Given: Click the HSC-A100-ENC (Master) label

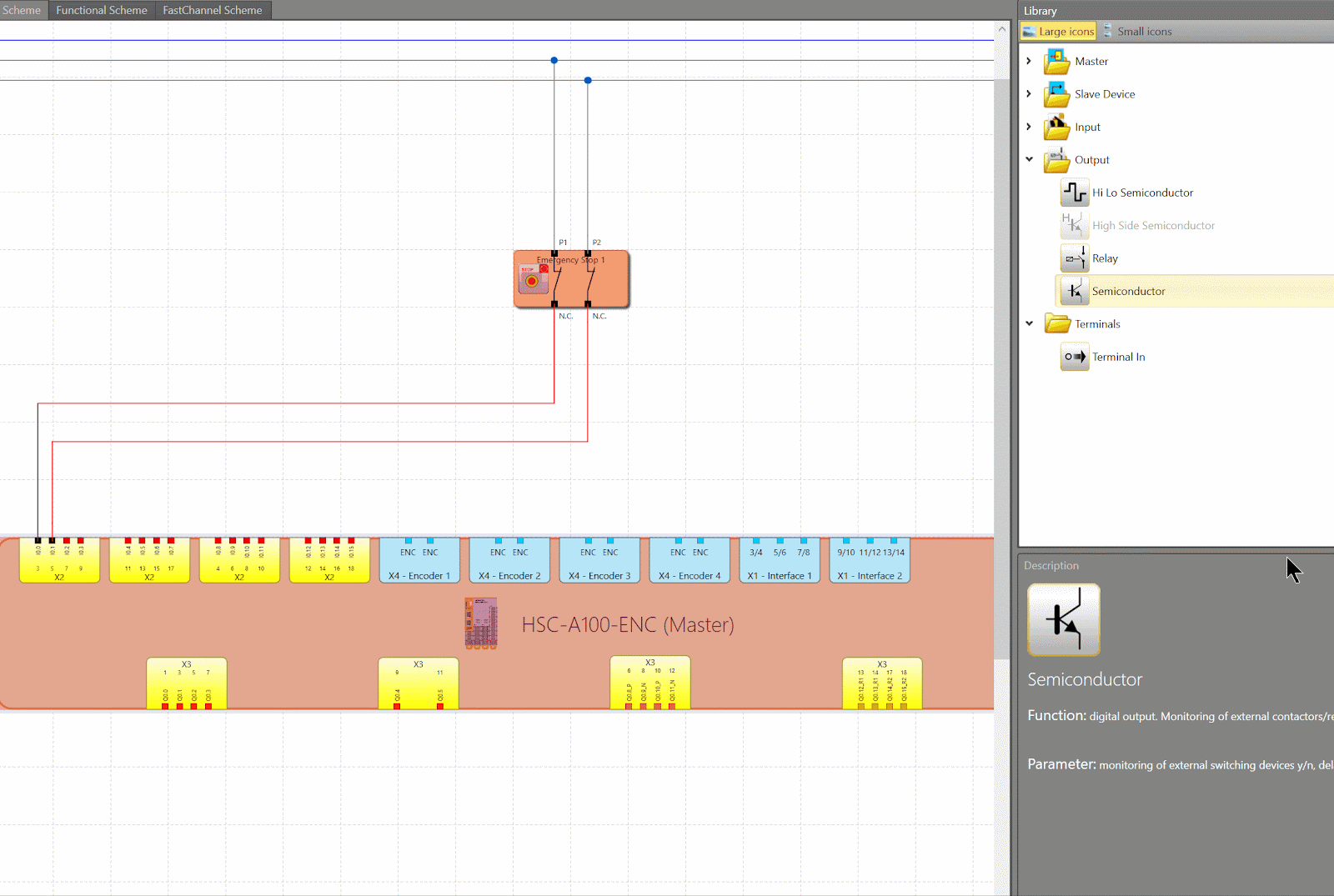Looking at the screenshot, I should click(628, 624).
